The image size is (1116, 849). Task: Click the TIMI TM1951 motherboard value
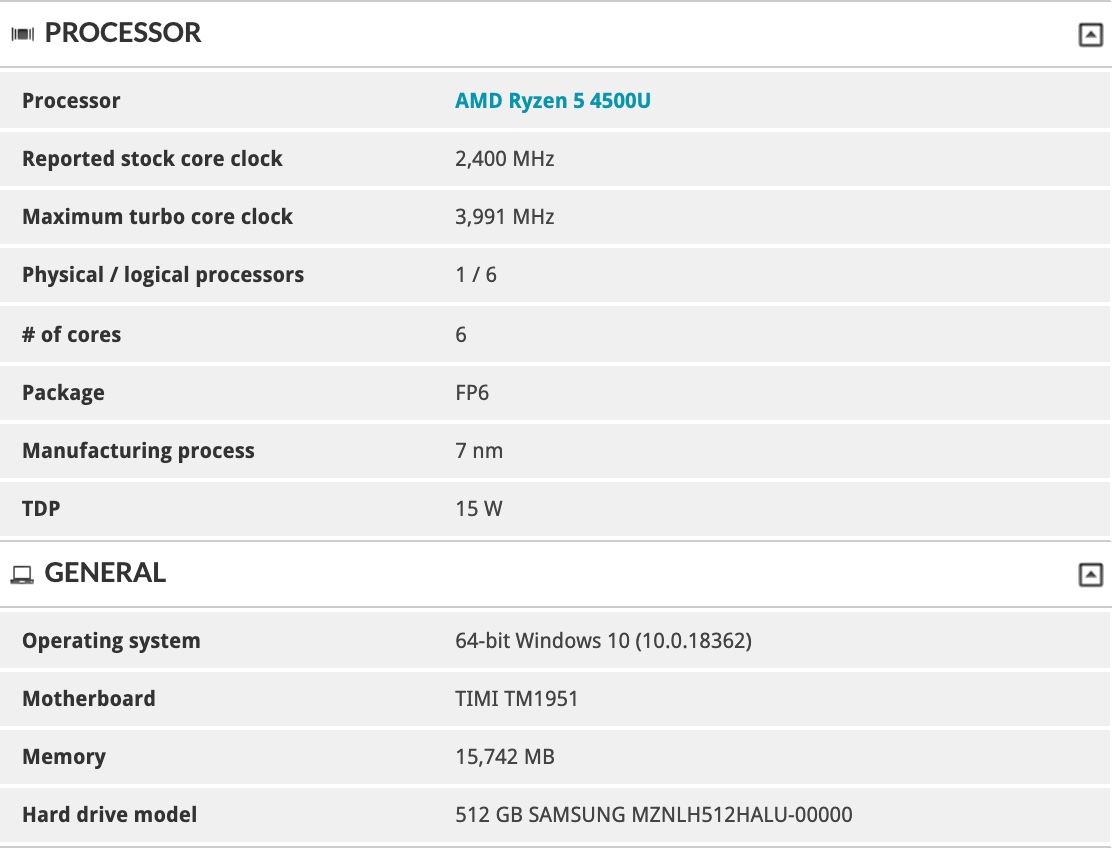[x=516, y=699]
